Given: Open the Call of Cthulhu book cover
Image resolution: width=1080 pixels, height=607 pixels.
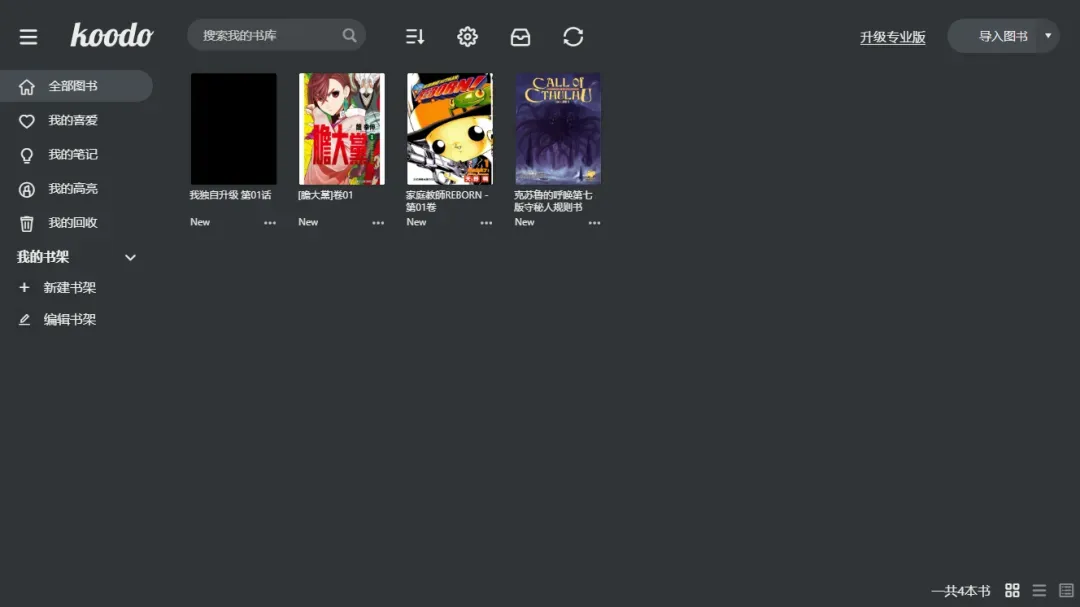Looking at the screenshot, I should coord(558,128).
